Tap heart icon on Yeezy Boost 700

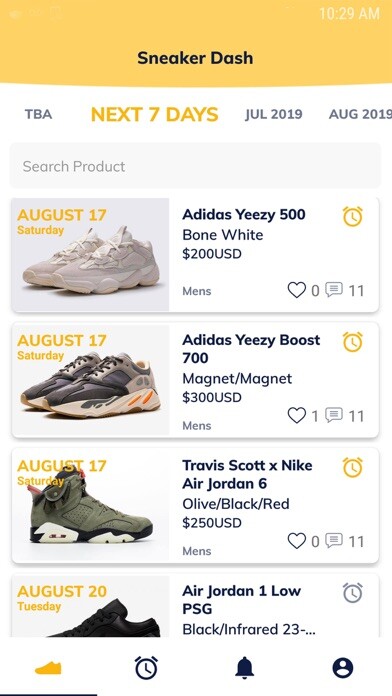coord(297,415)
